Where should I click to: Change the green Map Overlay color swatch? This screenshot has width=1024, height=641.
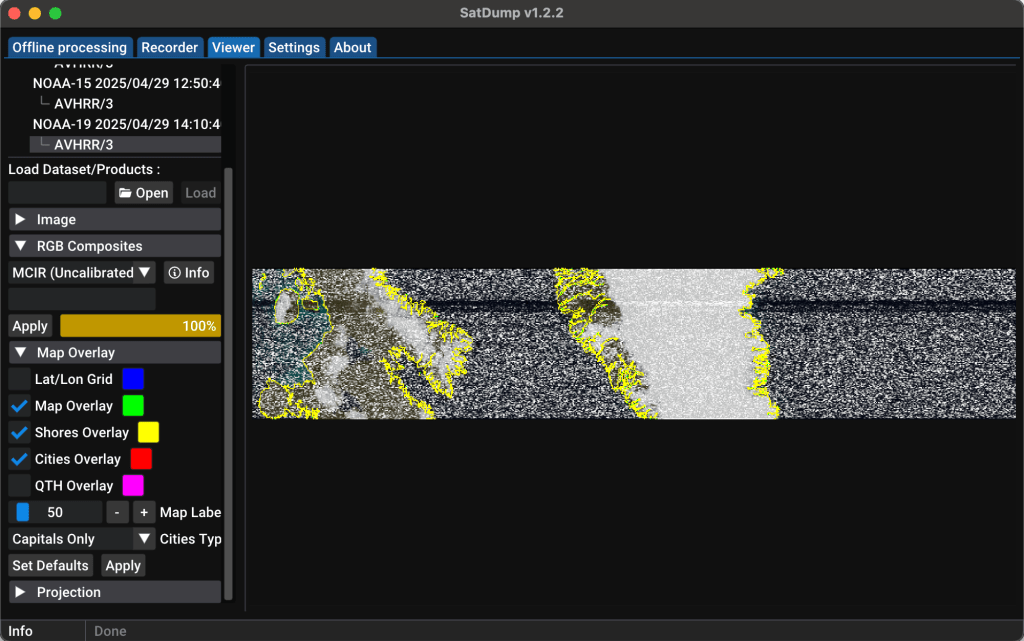pyautogui.click(x=133, y=406)
